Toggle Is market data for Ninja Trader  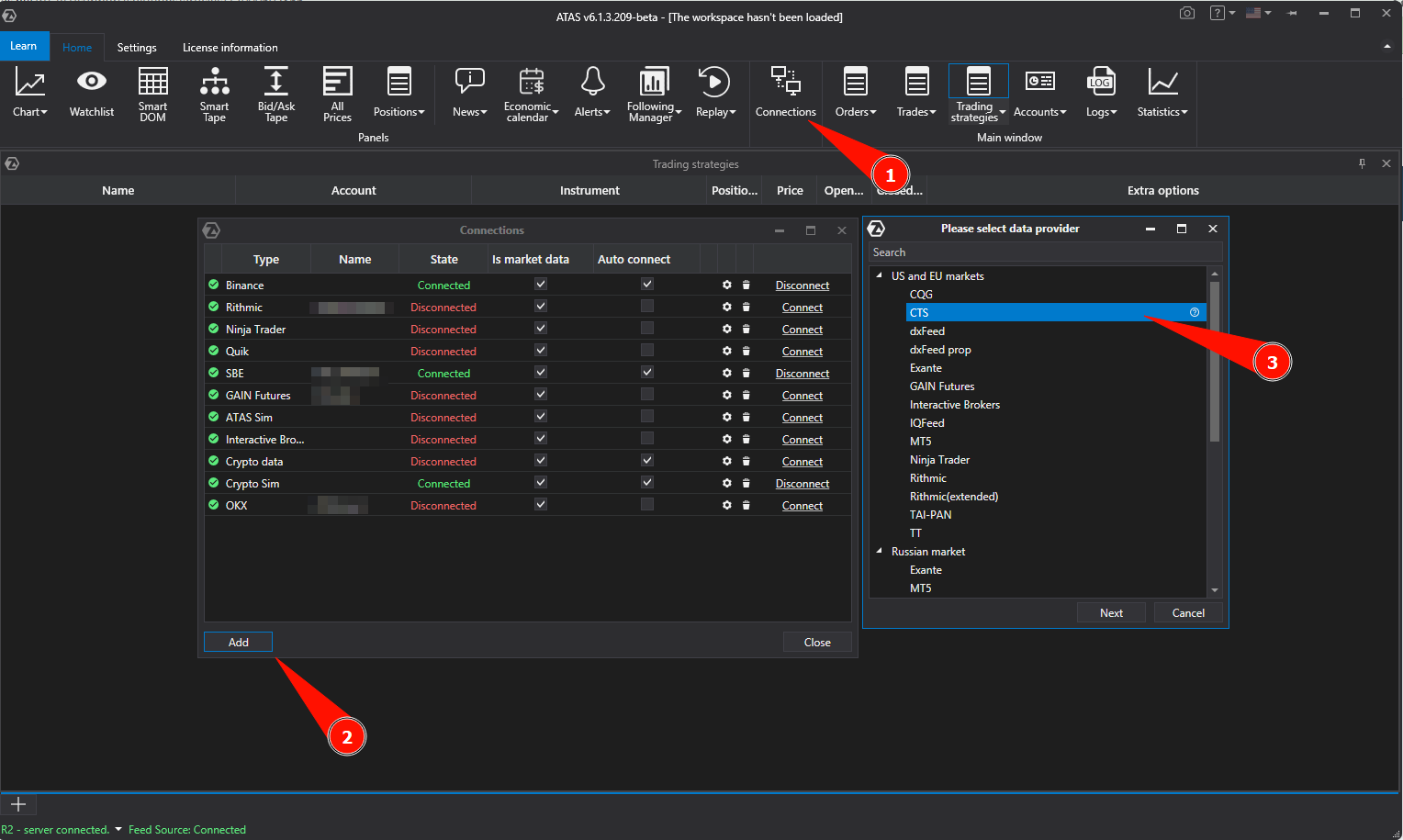541,329
